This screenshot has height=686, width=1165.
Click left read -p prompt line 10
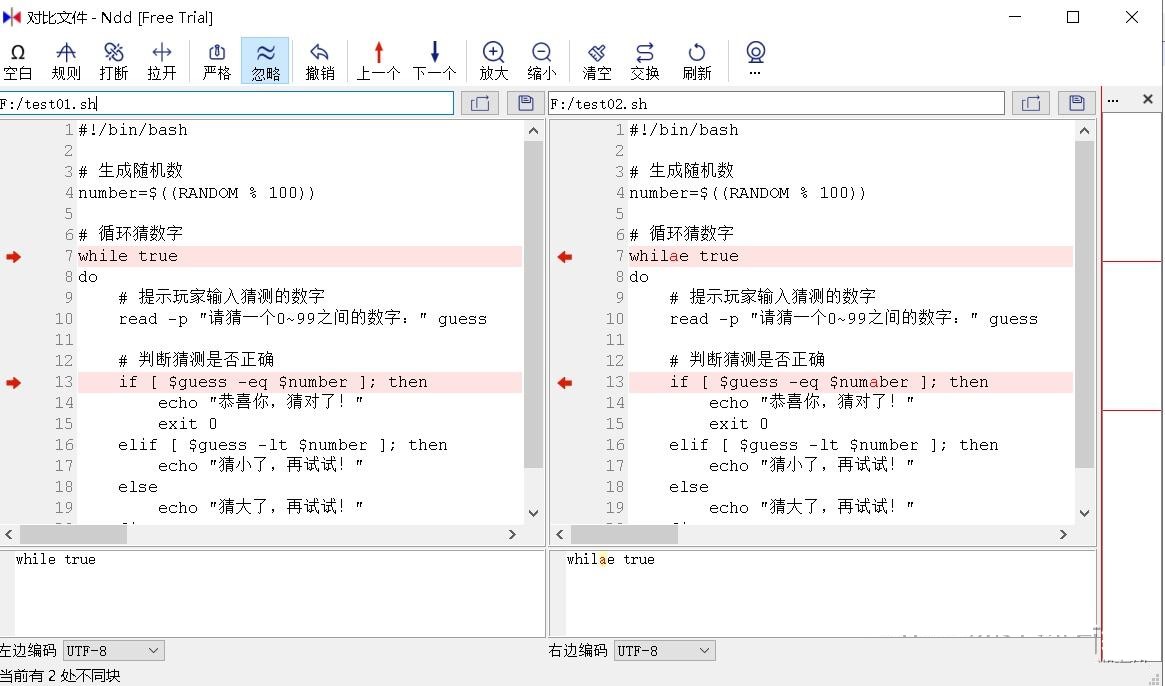302,319
